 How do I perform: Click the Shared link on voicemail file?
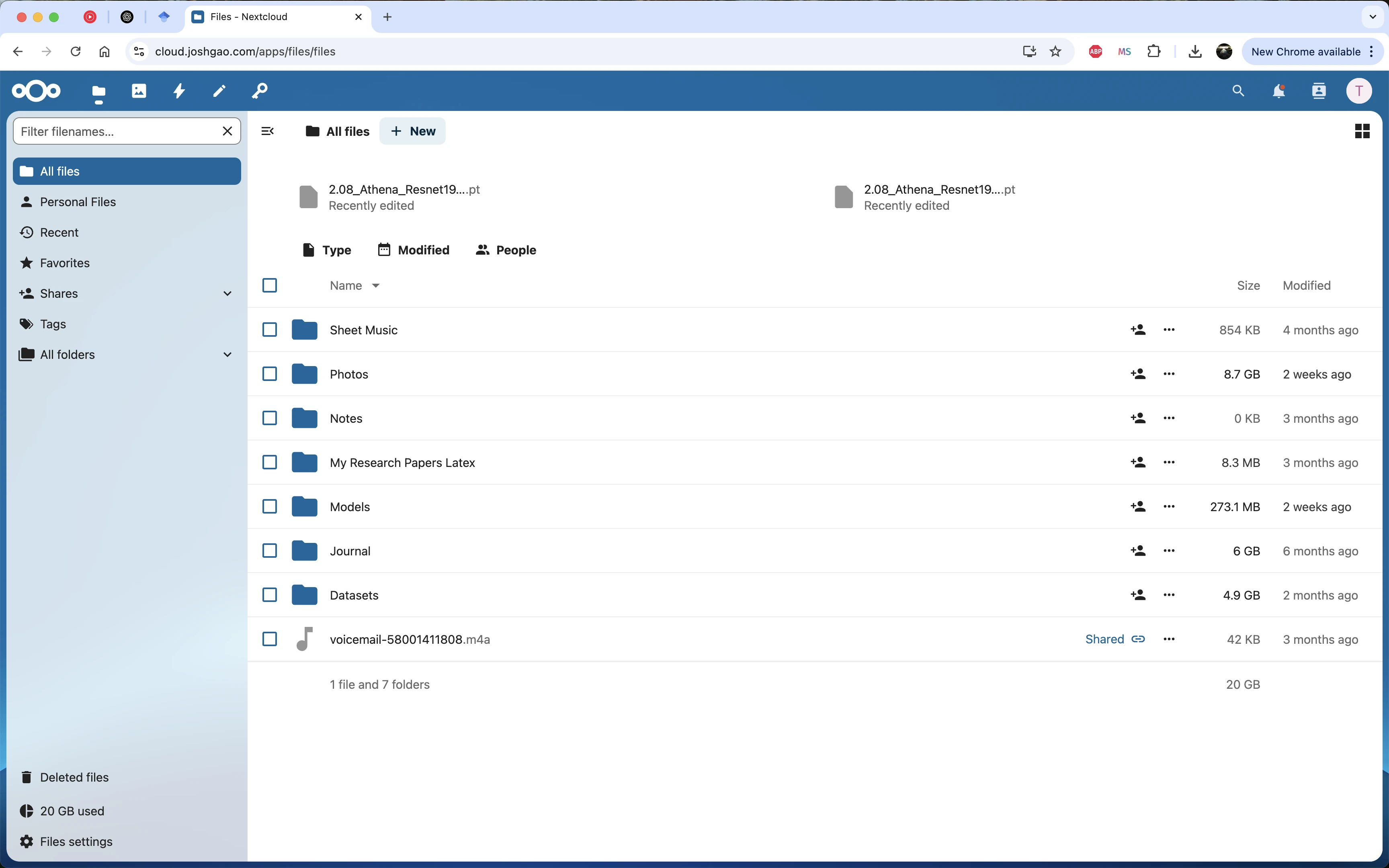[1114, 639]
